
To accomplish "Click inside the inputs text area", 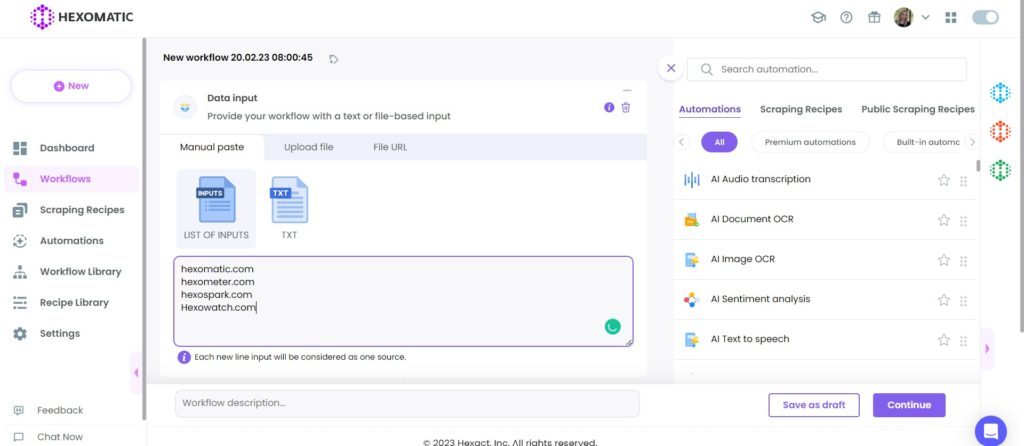I will point(403,301).
